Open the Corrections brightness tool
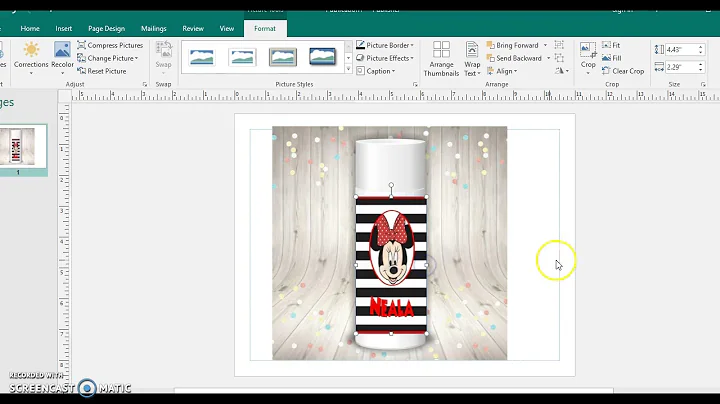This screenshot has width=720, height=404. [31, 59]
